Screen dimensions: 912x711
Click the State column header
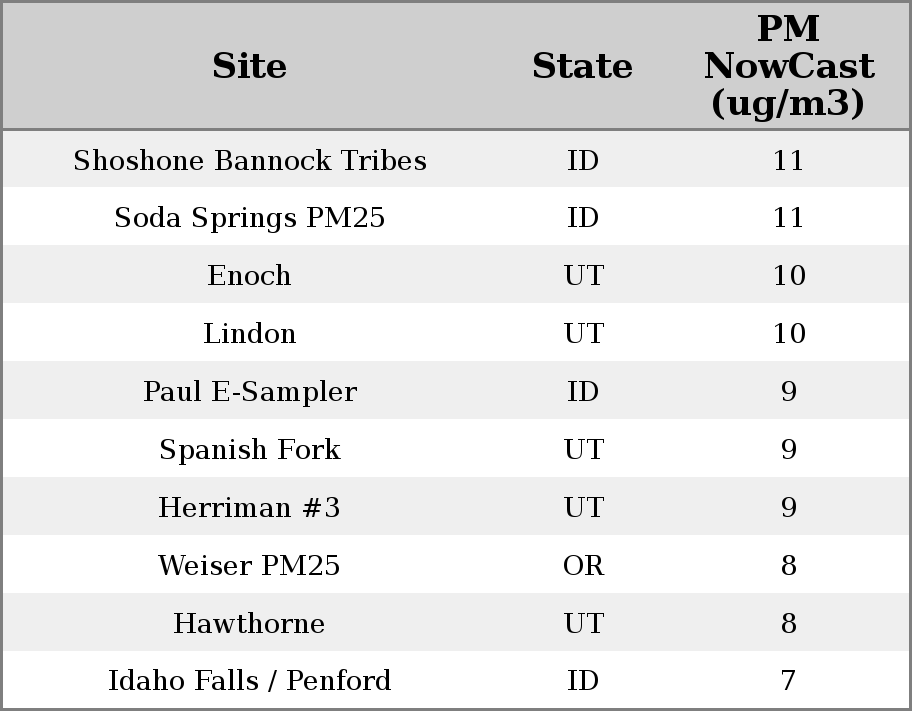[582, 66]
